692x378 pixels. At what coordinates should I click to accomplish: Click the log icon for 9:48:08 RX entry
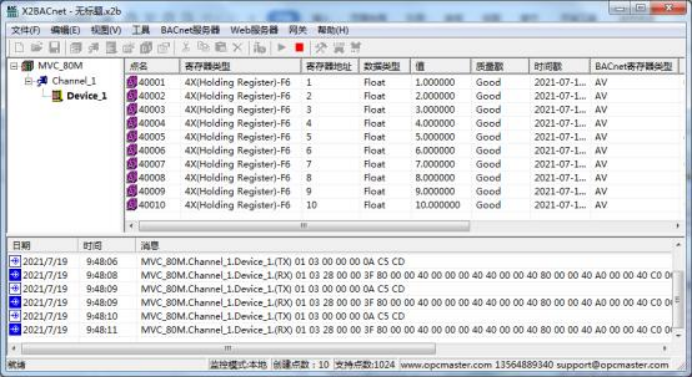click(15, 275)
